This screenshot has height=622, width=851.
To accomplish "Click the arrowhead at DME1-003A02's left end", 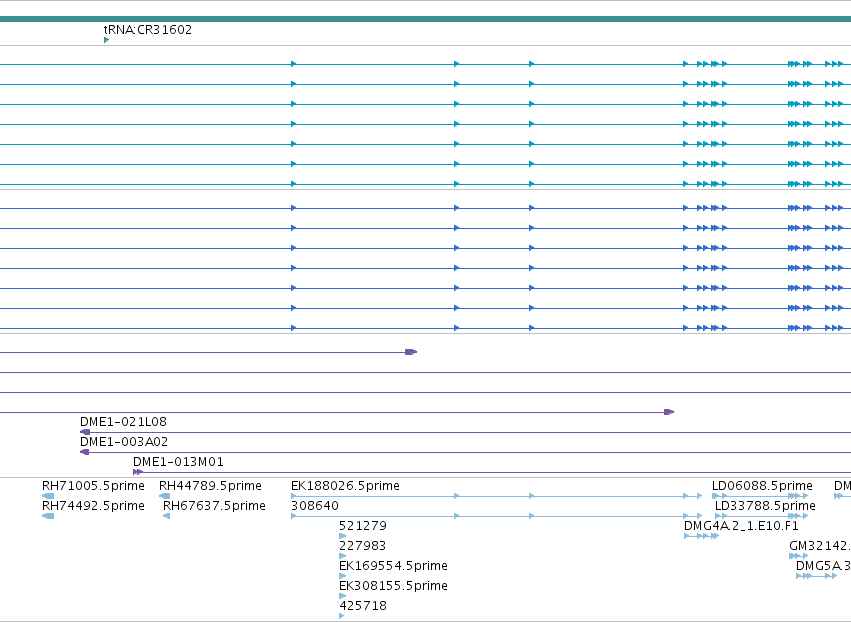I will (x=85, y=452).
